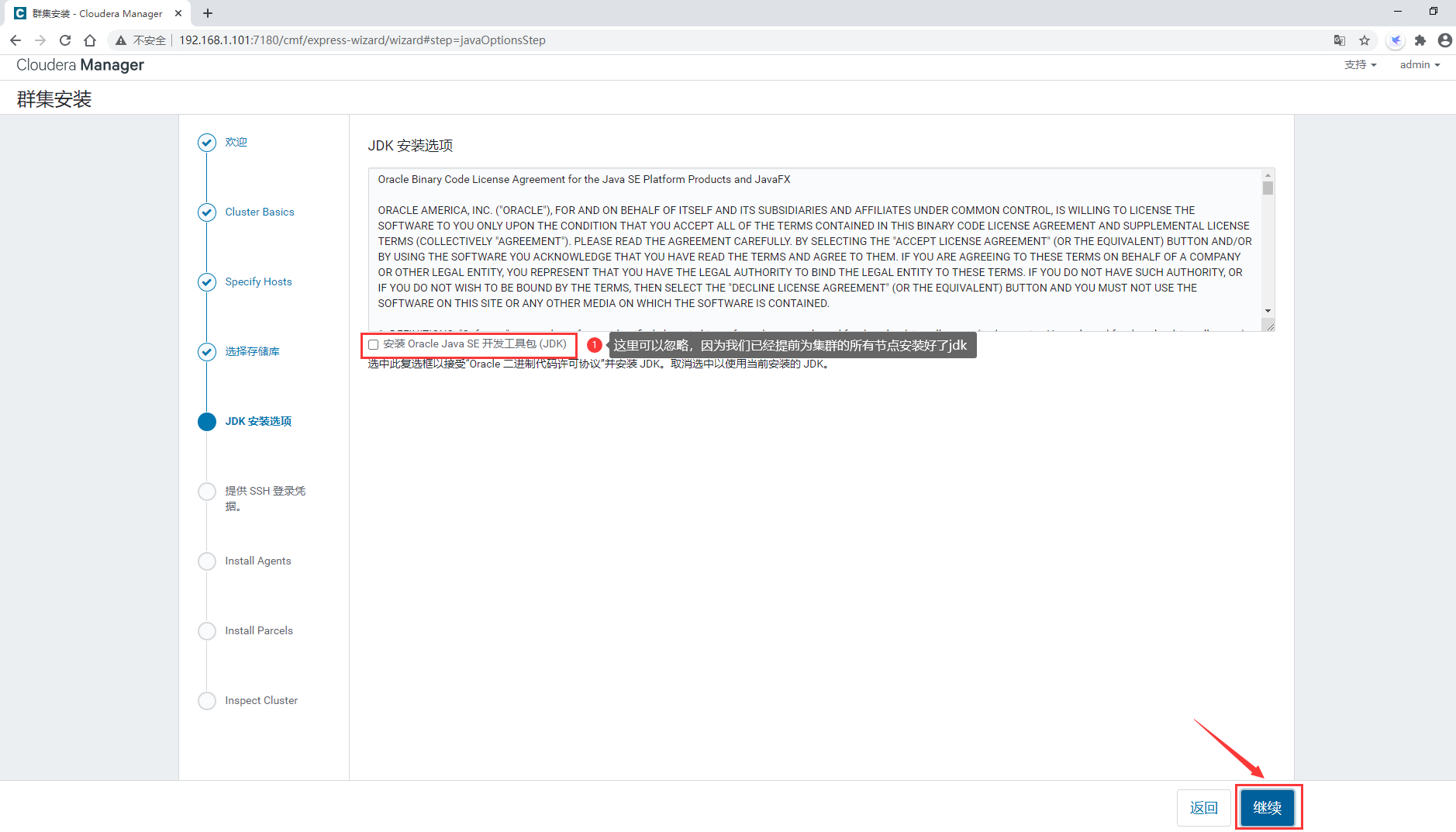Open the 选择存储库 step link
The width and height of the screenshot is (1456, 832).
click(252, 351)
